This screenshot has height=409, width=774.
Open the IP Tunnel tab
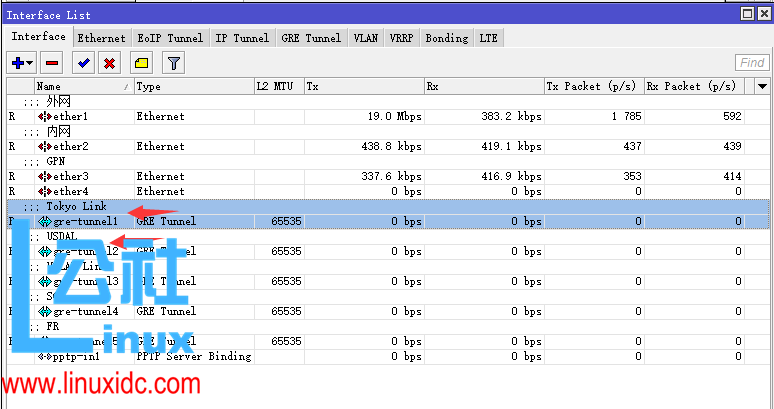point(242,38)
